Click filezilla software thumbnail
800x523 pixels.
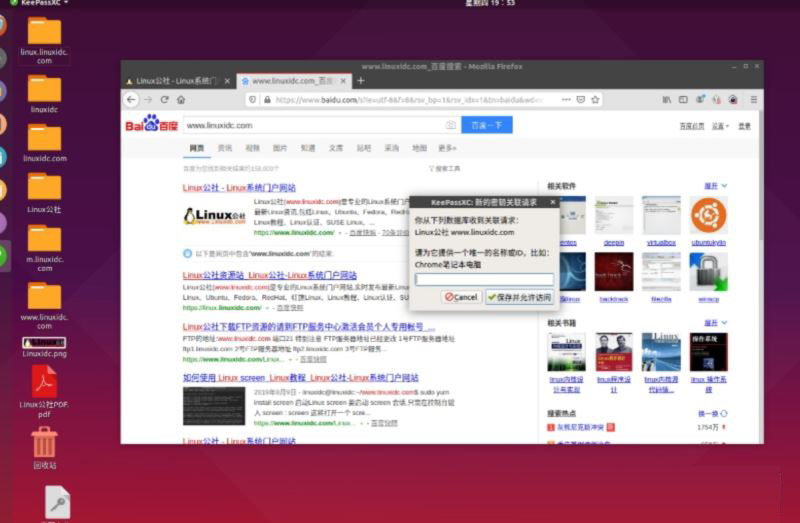tap(661, 271)
